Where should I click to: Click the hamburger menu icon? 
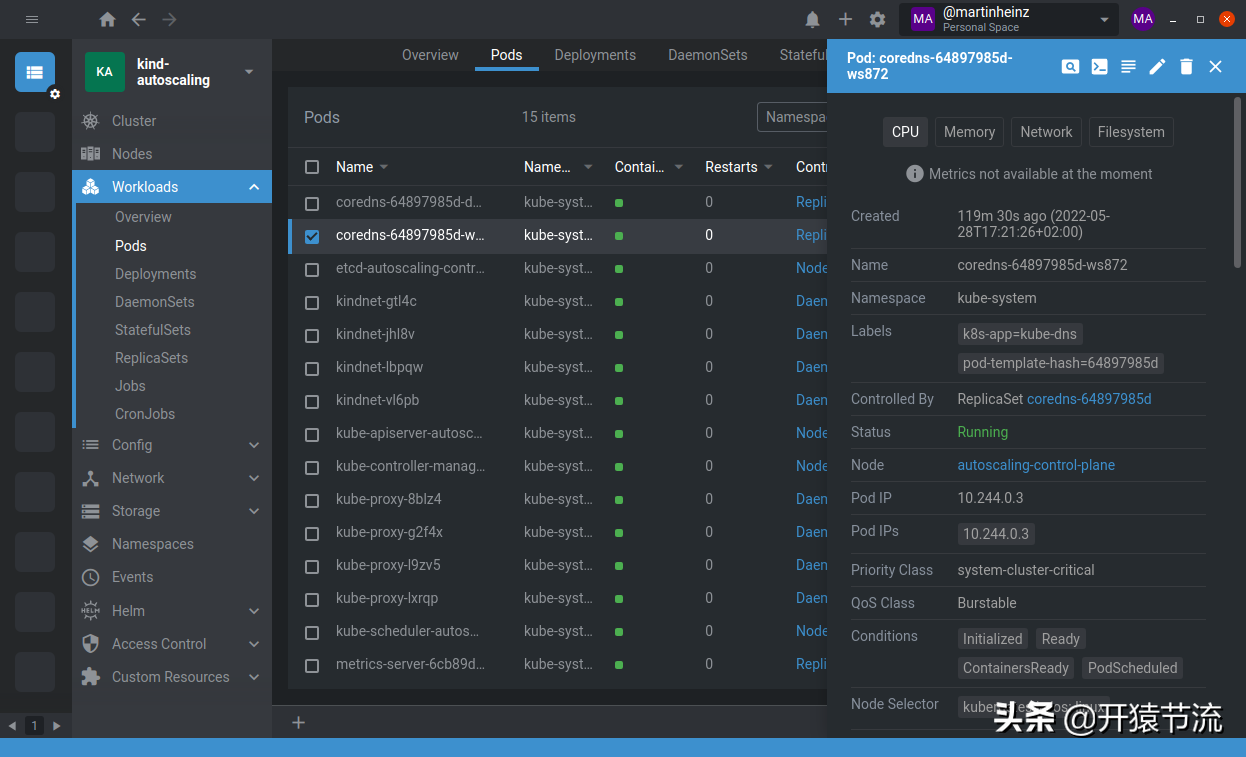(x=32, y=20)
